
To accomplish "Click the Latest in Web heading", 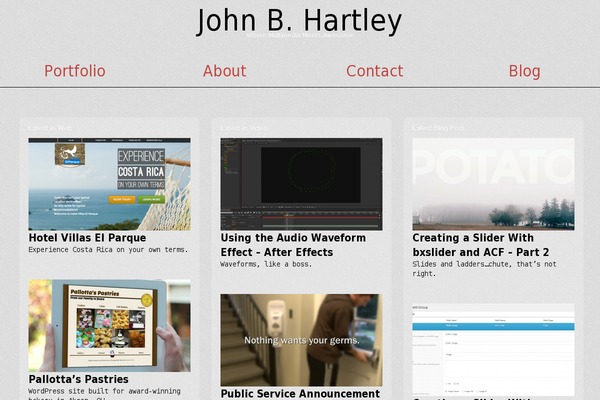I will [x=50, y=128].
